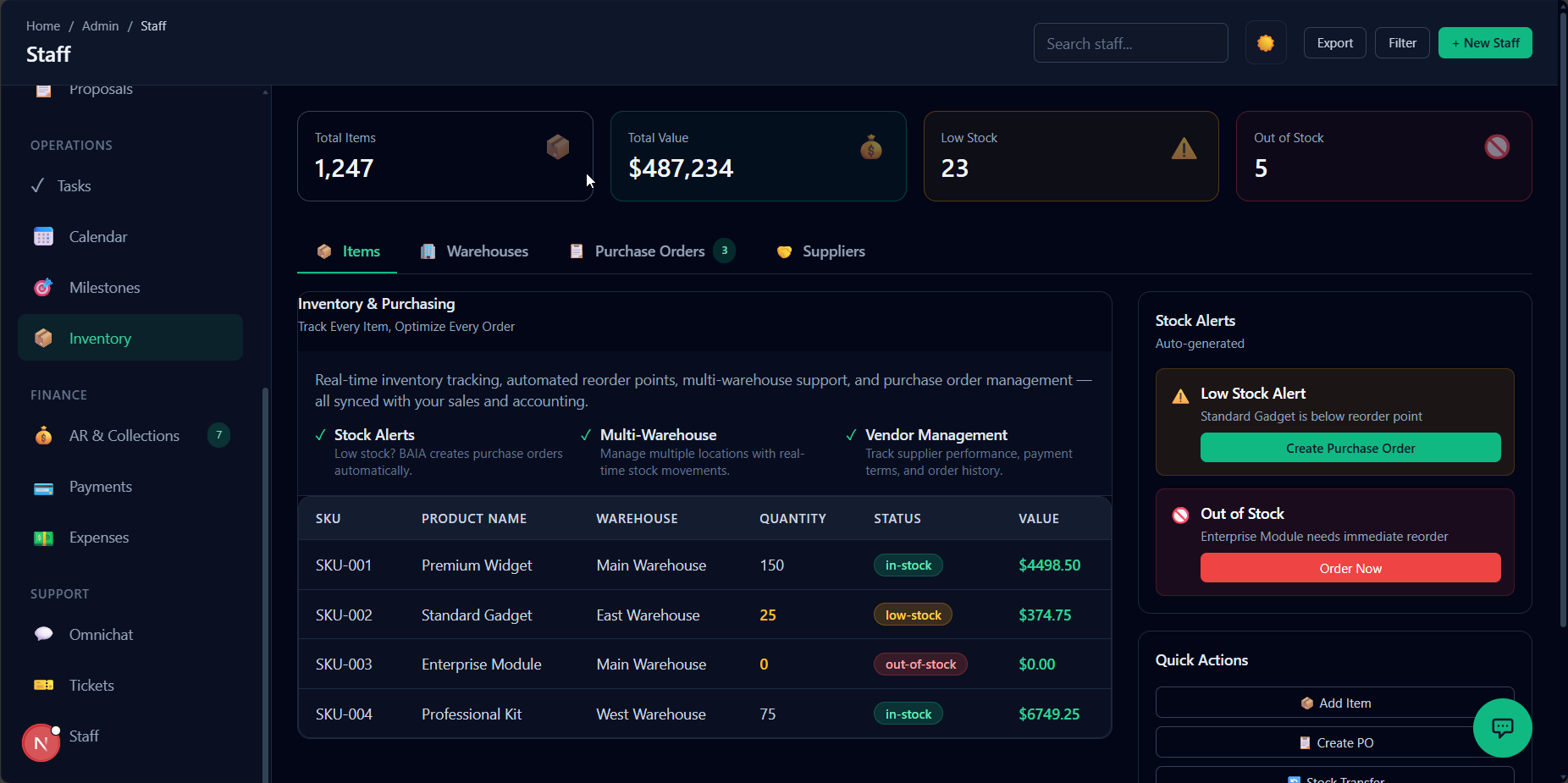Click the Tickets icon in the sidebar
This screenshot has height=783, width=1568.
(x=42, y=685)
